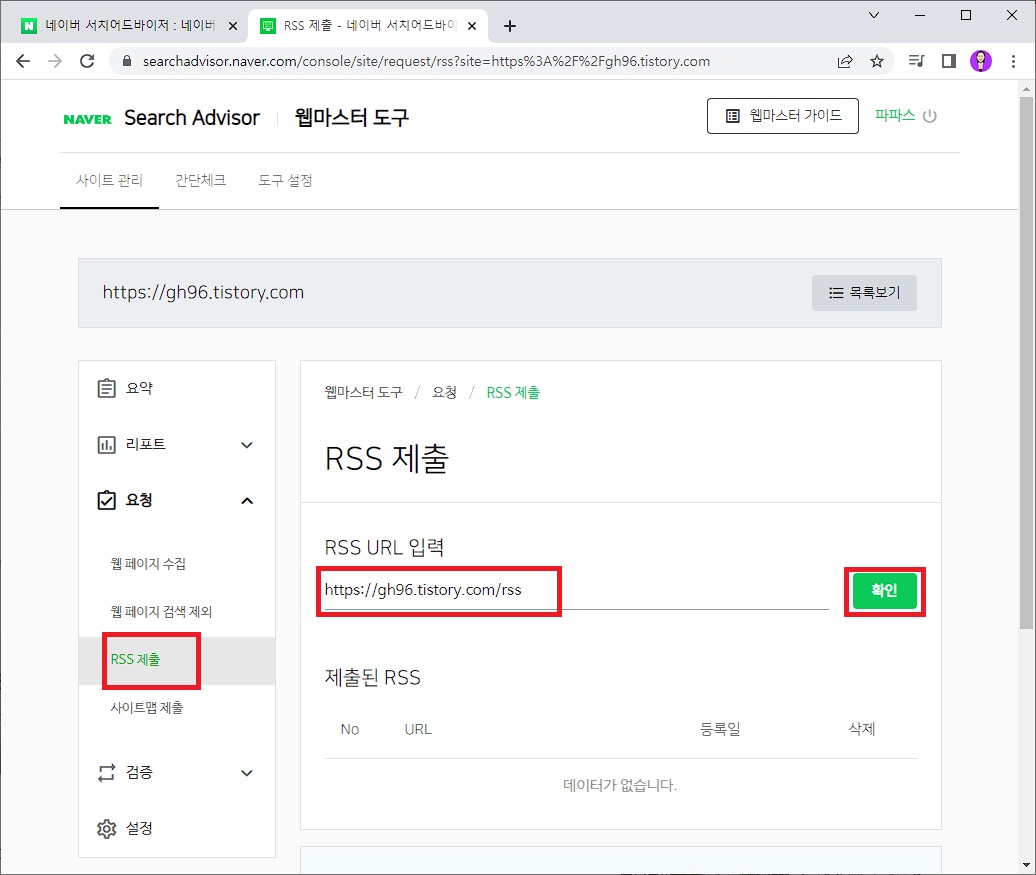Click the 등록일 column header
This screenshot has height=875, width=1036.
pos(720,729)
